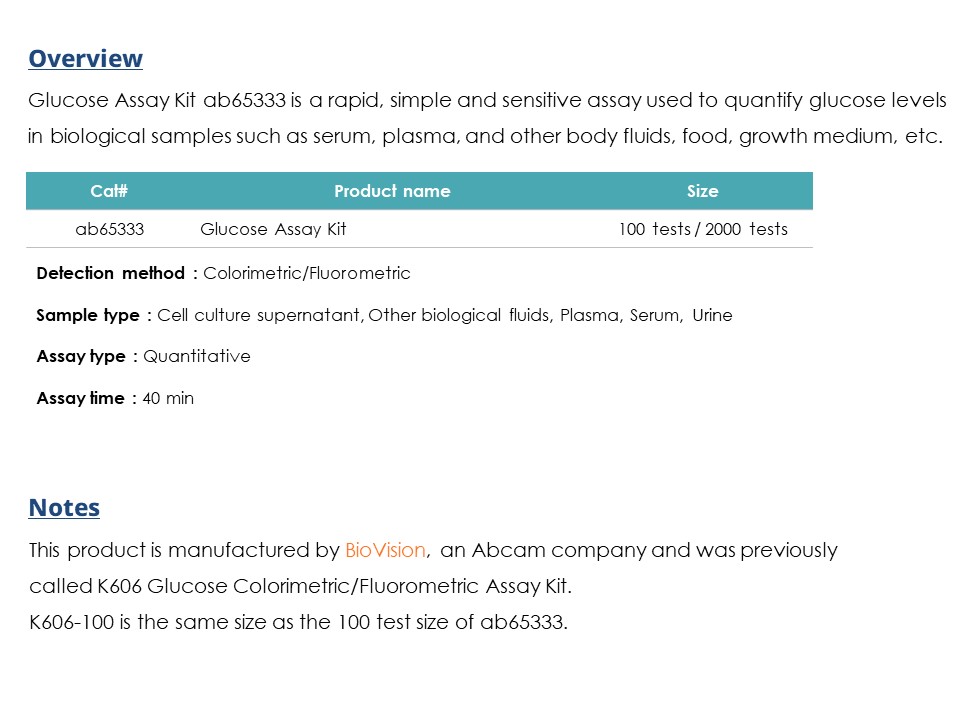This screenshot has width=960, height=720.
Task: Click the 40 min value
Action: [168, 399]
